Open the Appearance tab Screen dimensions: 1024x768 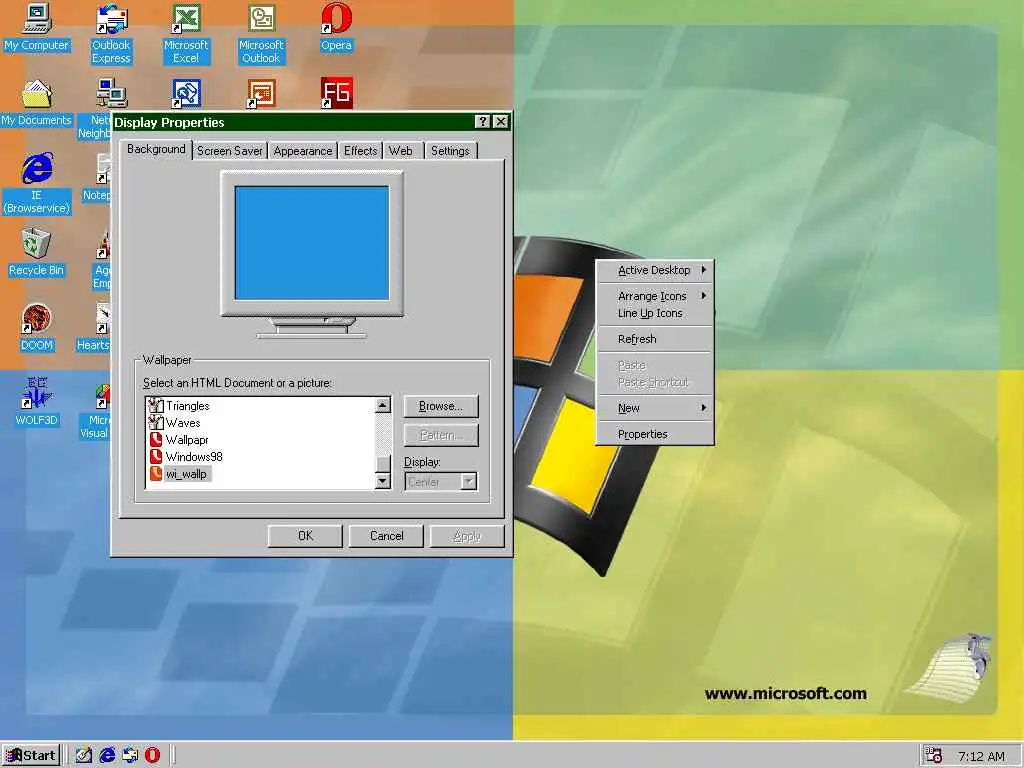(303, 151)
